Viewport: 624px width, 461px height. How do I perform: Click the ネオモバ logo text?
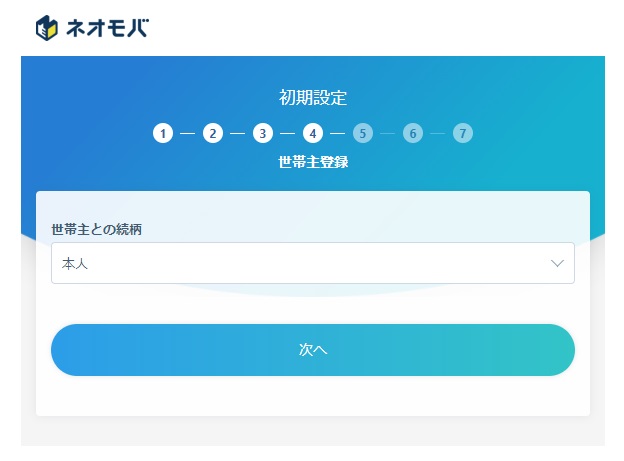[106, 27]
